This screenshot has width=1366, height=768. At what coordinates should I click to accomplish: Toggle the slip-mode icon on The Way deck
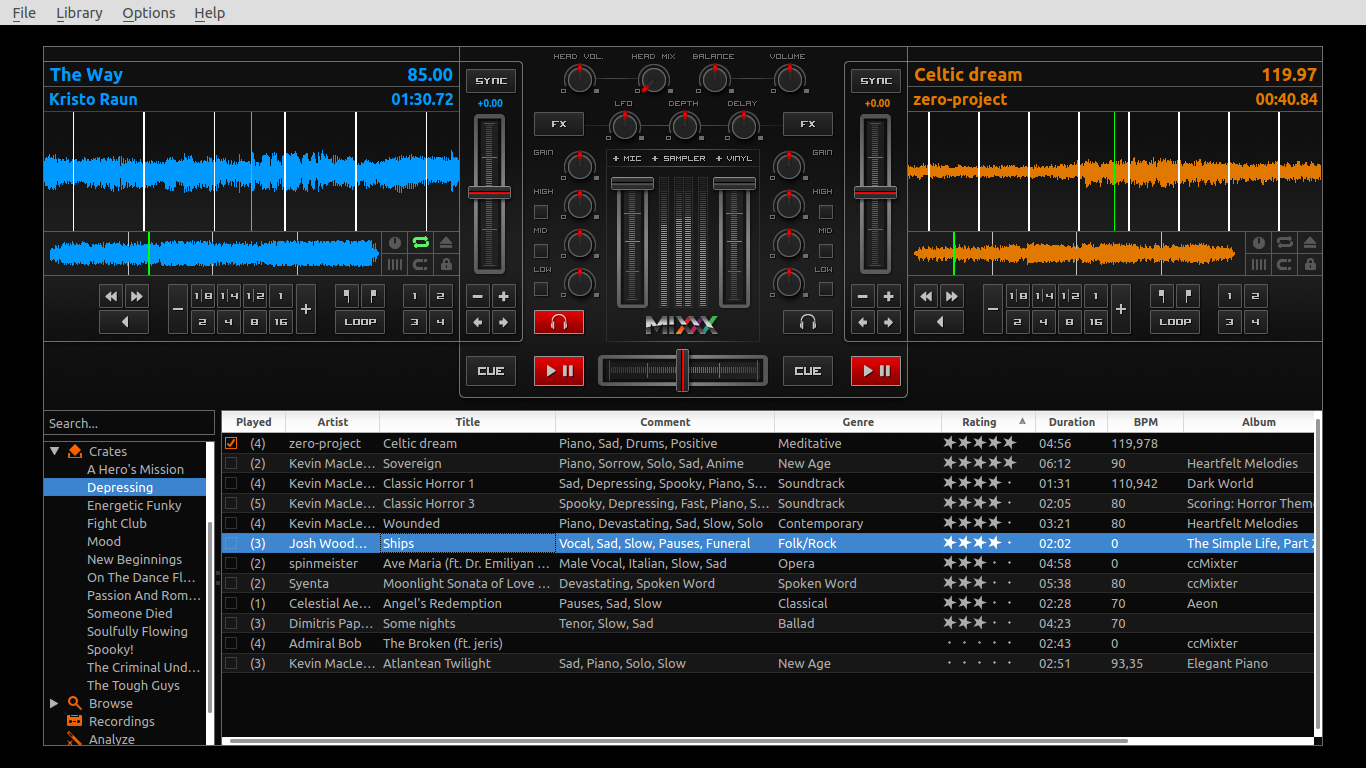pos(420,265)
